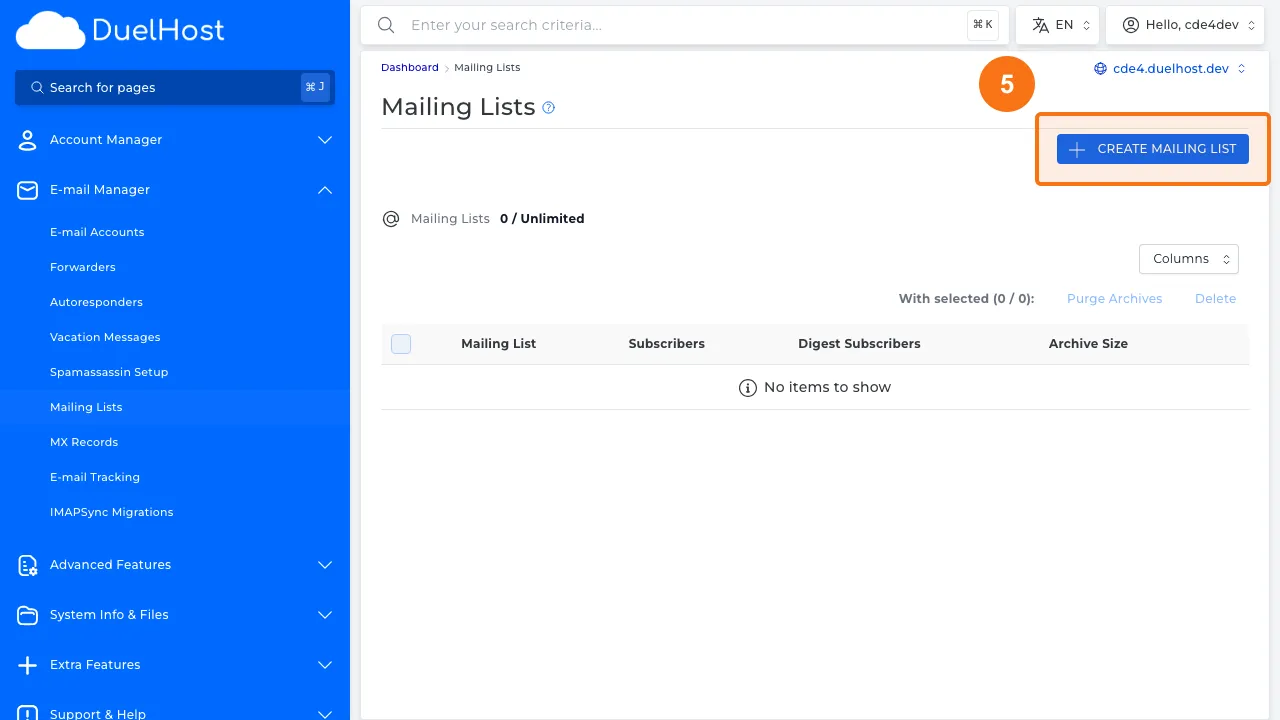Screen dimensions: 1280x720
Task: Select the E-mail Manager envelope icon
Action: [x=27, y=190]
